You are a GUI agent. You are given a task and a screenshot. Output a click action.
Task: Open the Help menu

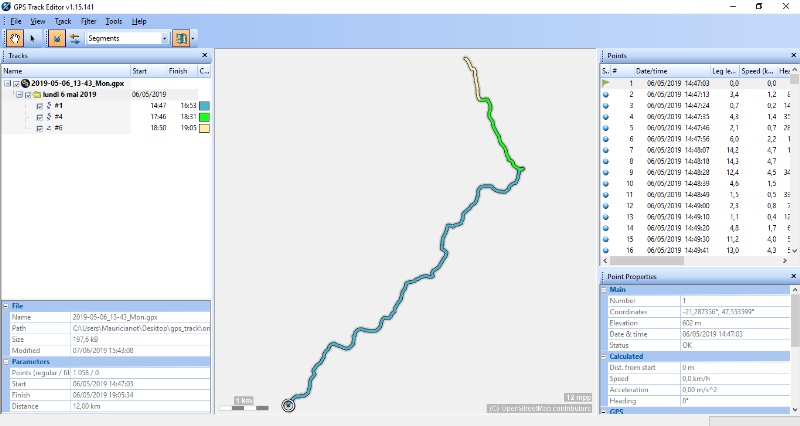(139, 21)
